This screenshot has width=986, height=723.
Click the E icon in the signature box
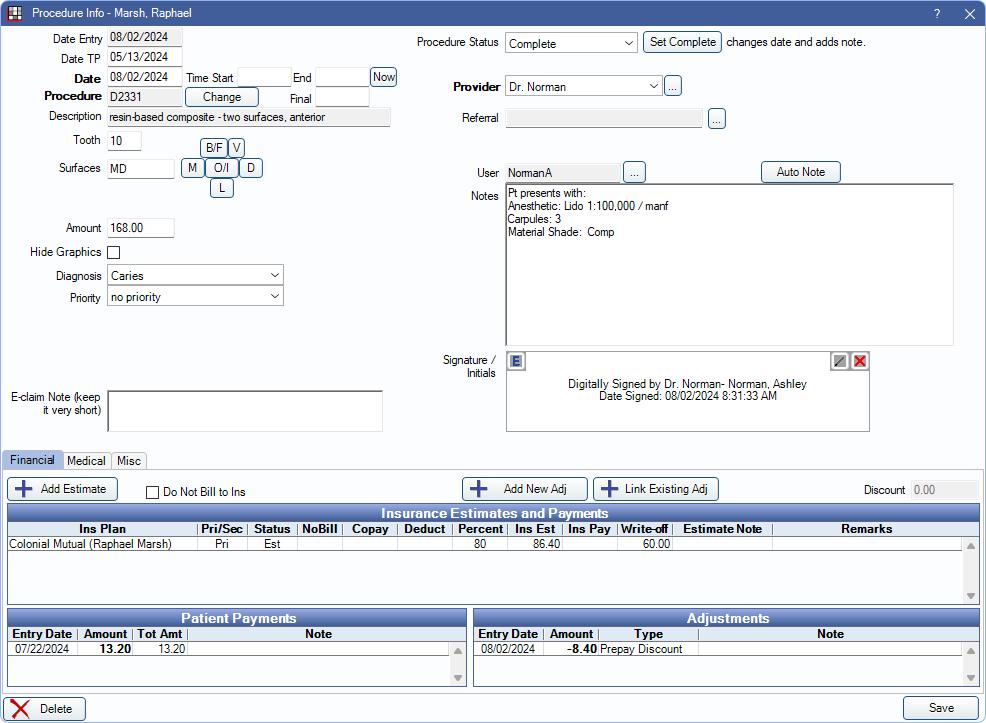(516, 361)
